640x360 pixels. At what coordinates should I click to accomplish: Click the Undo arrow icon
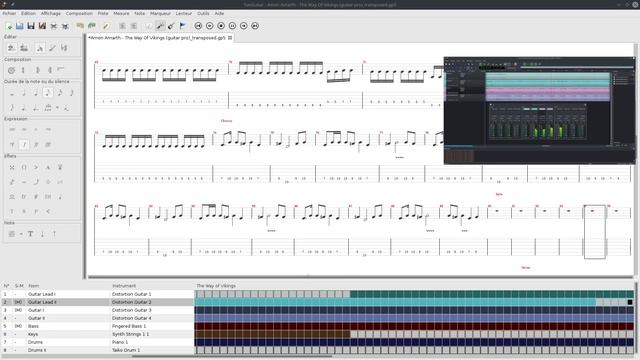click(80, 26)
